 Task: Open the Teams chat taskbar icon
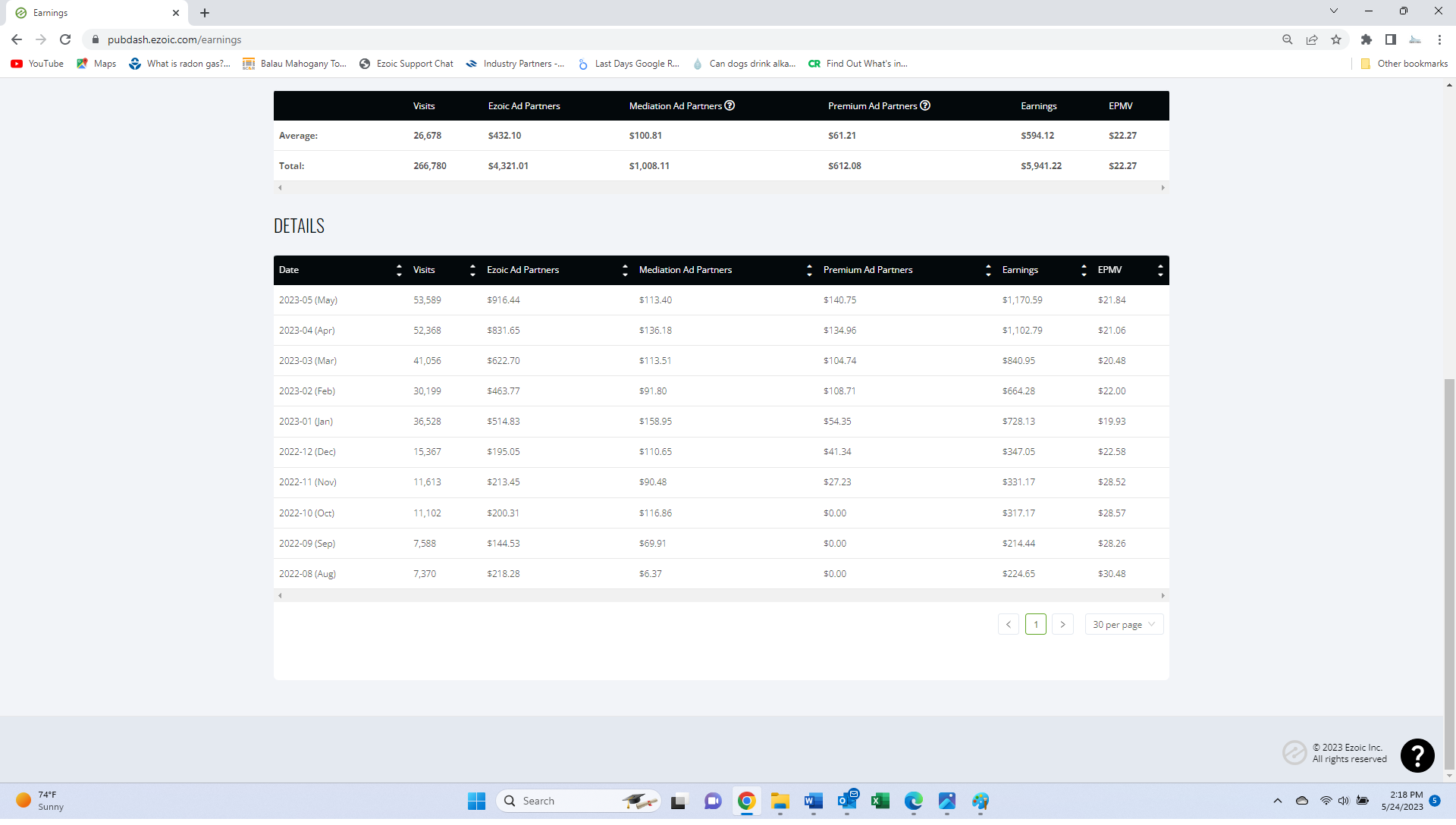coord(713,801)
